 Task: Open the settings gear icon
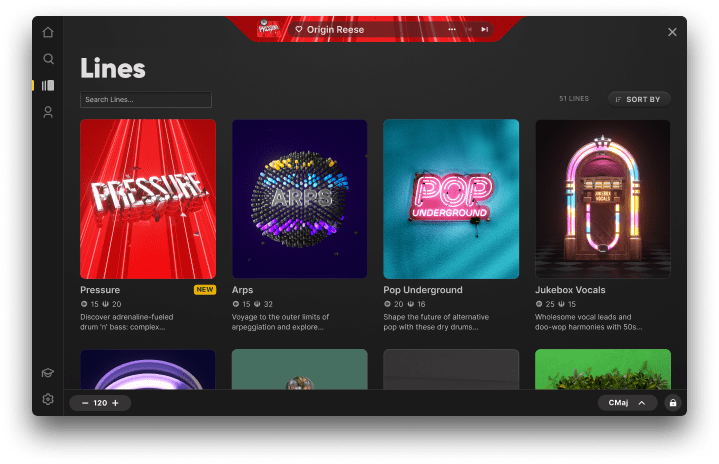(x=48, y=399)
